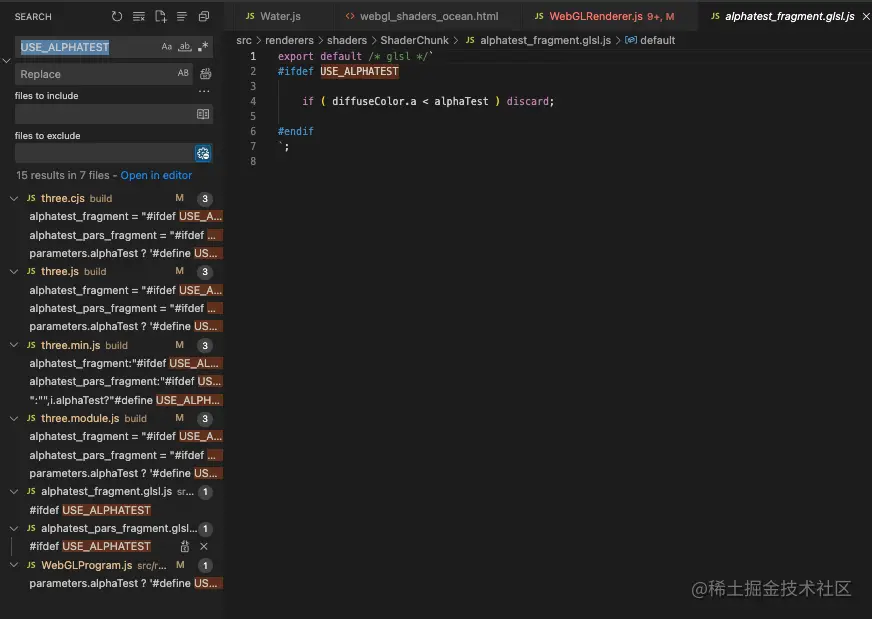
Task: Toggle search details ellipsis
Action: pos(204,91)
